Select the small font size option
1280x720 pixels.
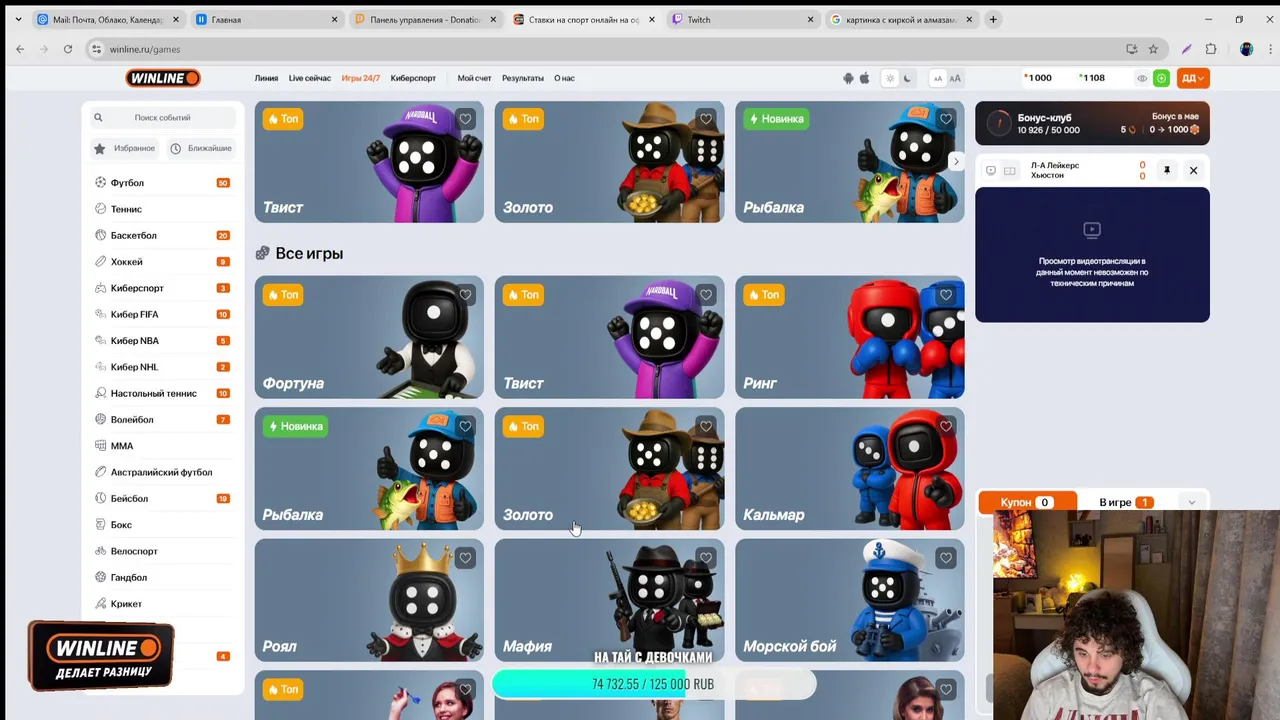[x=938, y=78]
